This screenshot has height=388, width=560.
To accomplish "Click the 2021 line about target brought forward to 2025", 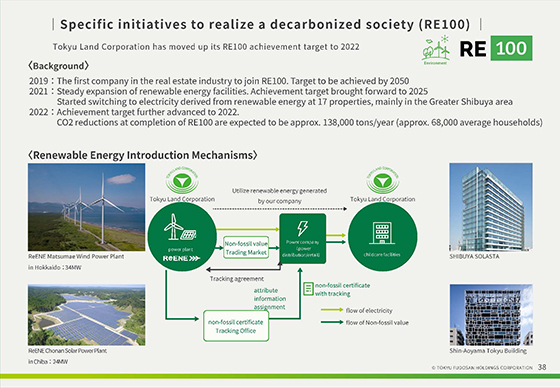I will [229, 91].
